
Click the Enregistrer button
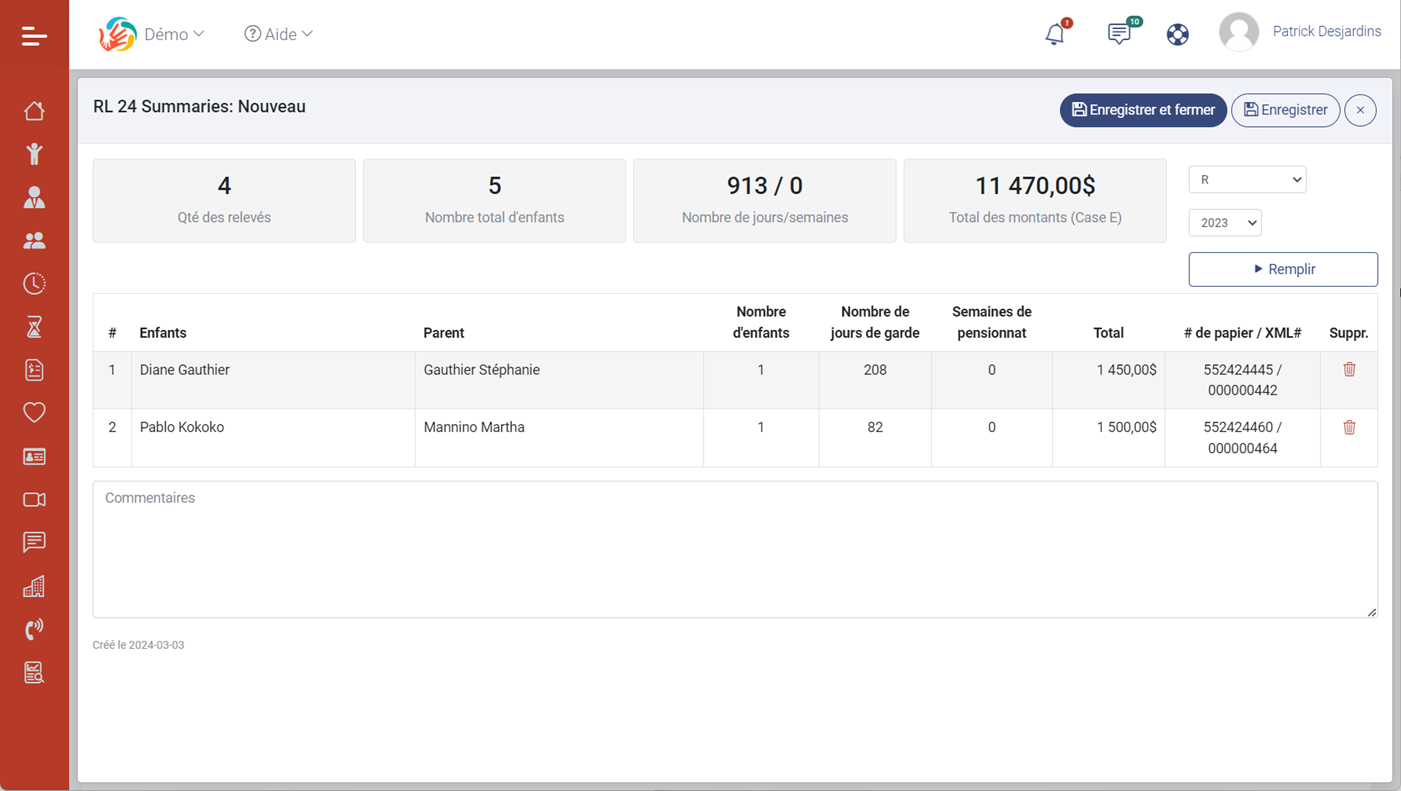(1285, 110)
